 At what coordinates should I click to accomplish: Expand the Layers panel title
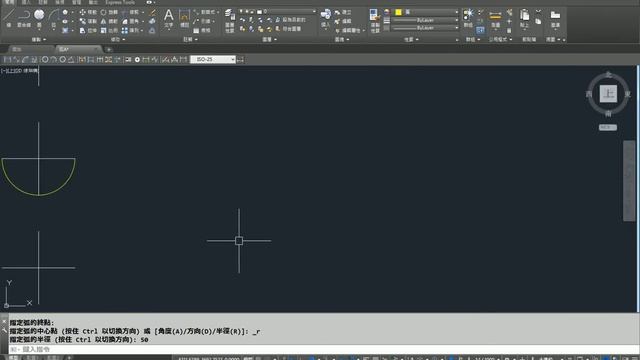[269, 40]
